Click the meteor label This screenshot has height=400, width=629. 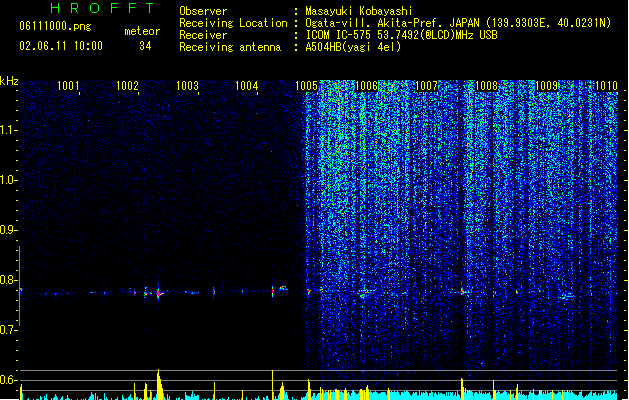[x=142, y=31]
